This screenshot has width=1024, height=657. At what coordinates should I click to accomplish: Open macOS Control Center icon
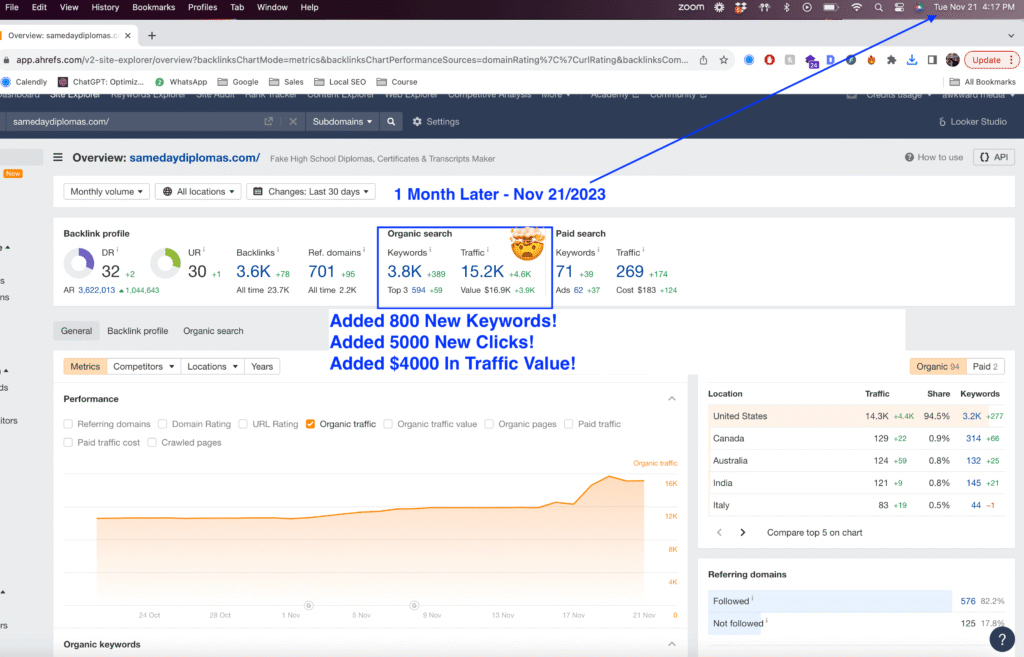point(899,7)
